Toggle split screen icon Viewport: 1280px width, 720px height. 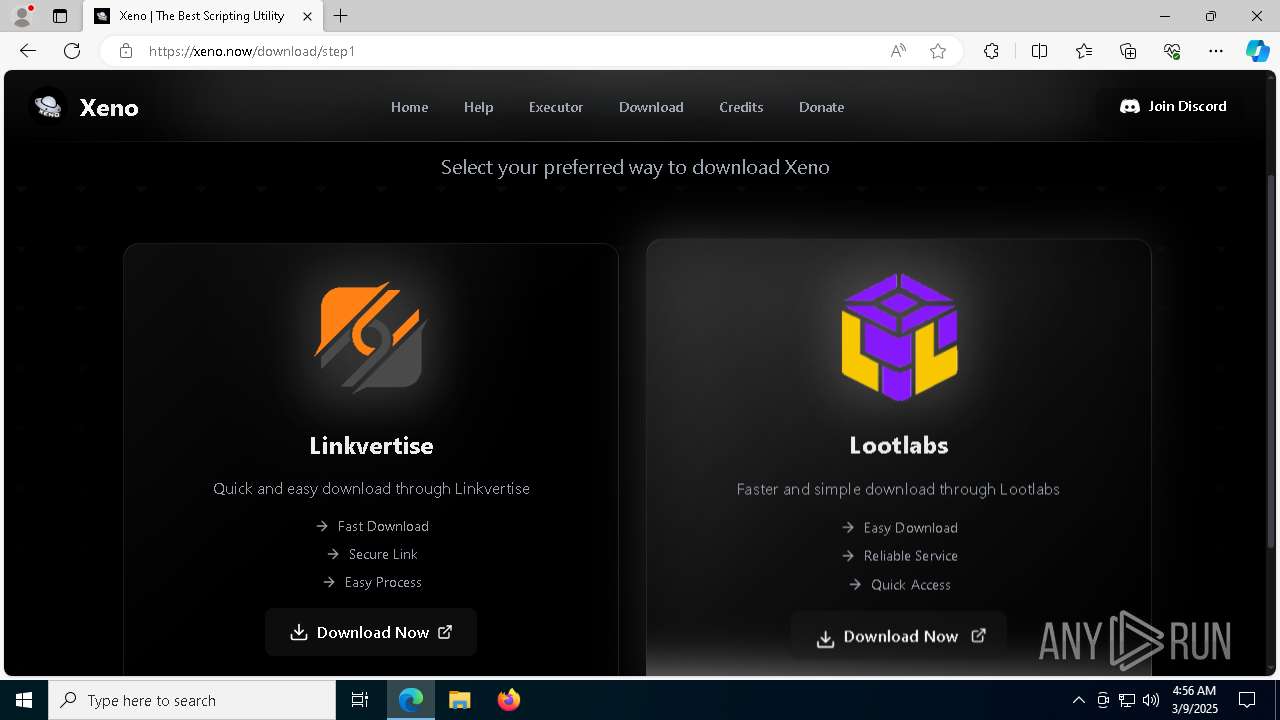click(x=1039, y=51)
